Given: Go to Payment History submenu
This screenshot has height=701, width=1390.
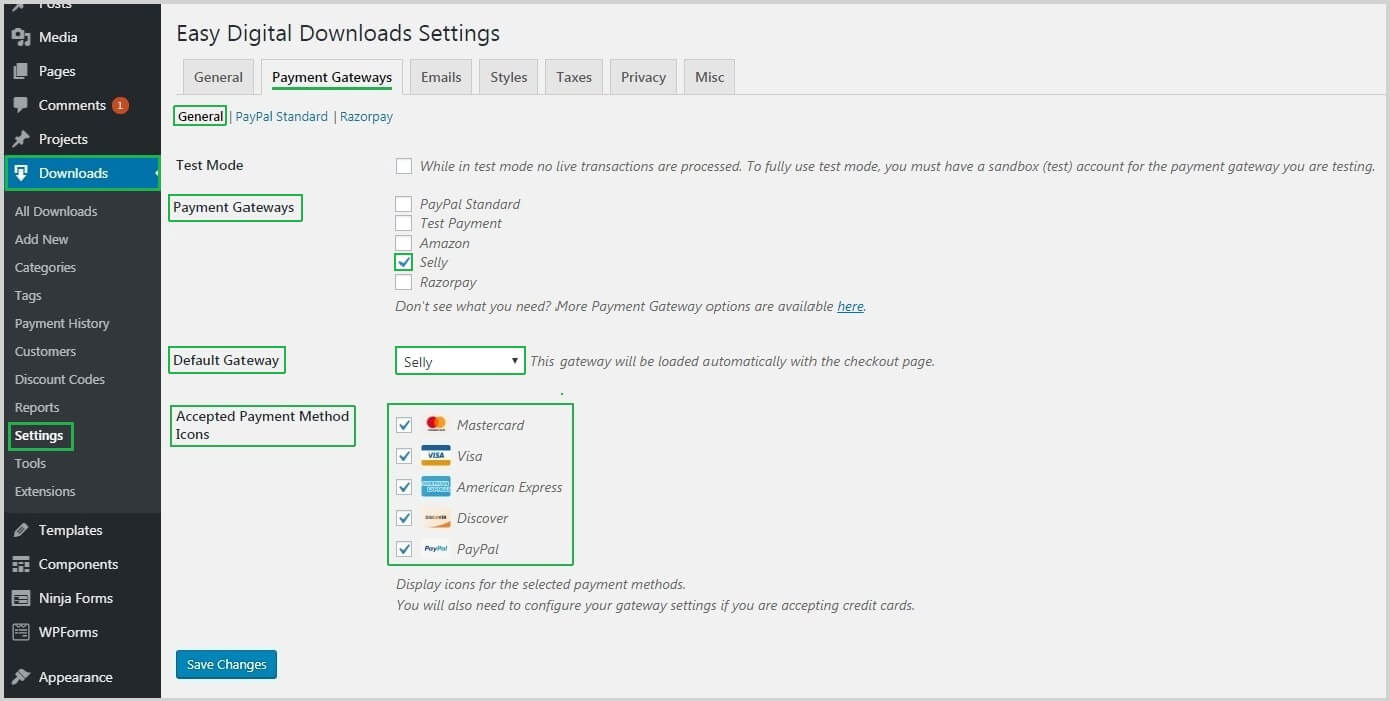Looking at the screenshot, I should pyautogui.click(x=62, y=323).
